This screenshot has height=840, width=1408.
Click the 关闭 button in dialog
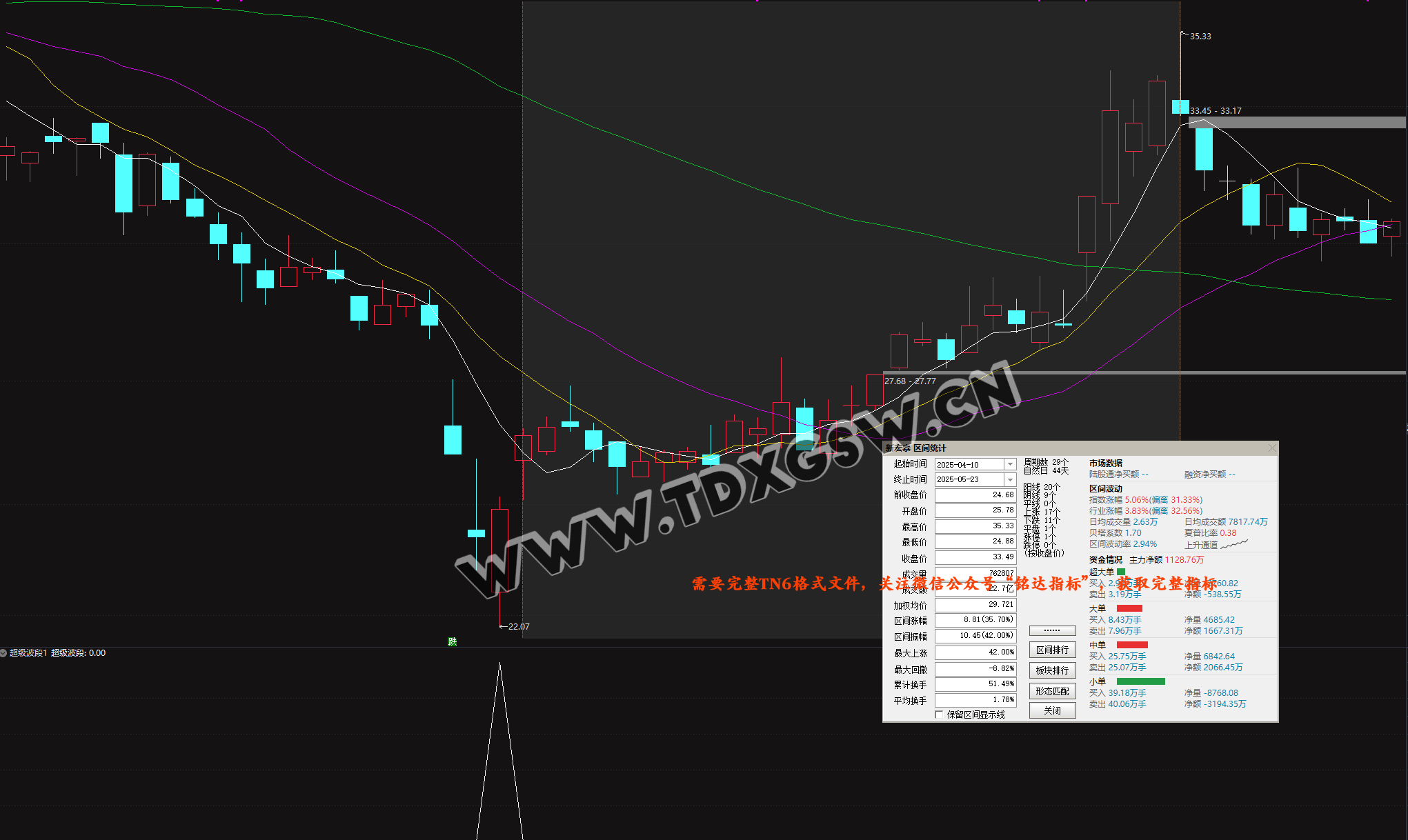[x=1052, y=710]
